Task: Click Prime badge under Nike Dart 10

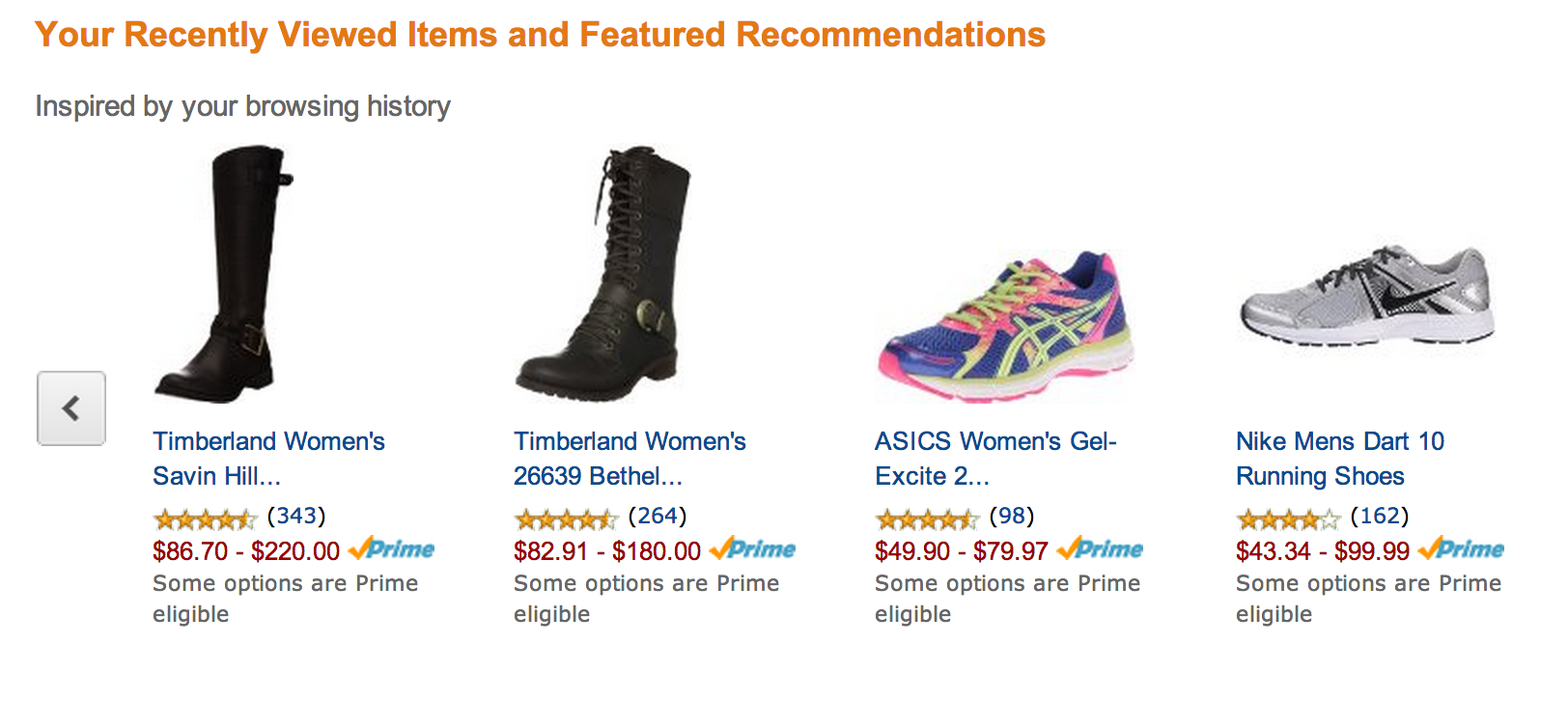Action: click(x=1462, y=549)
